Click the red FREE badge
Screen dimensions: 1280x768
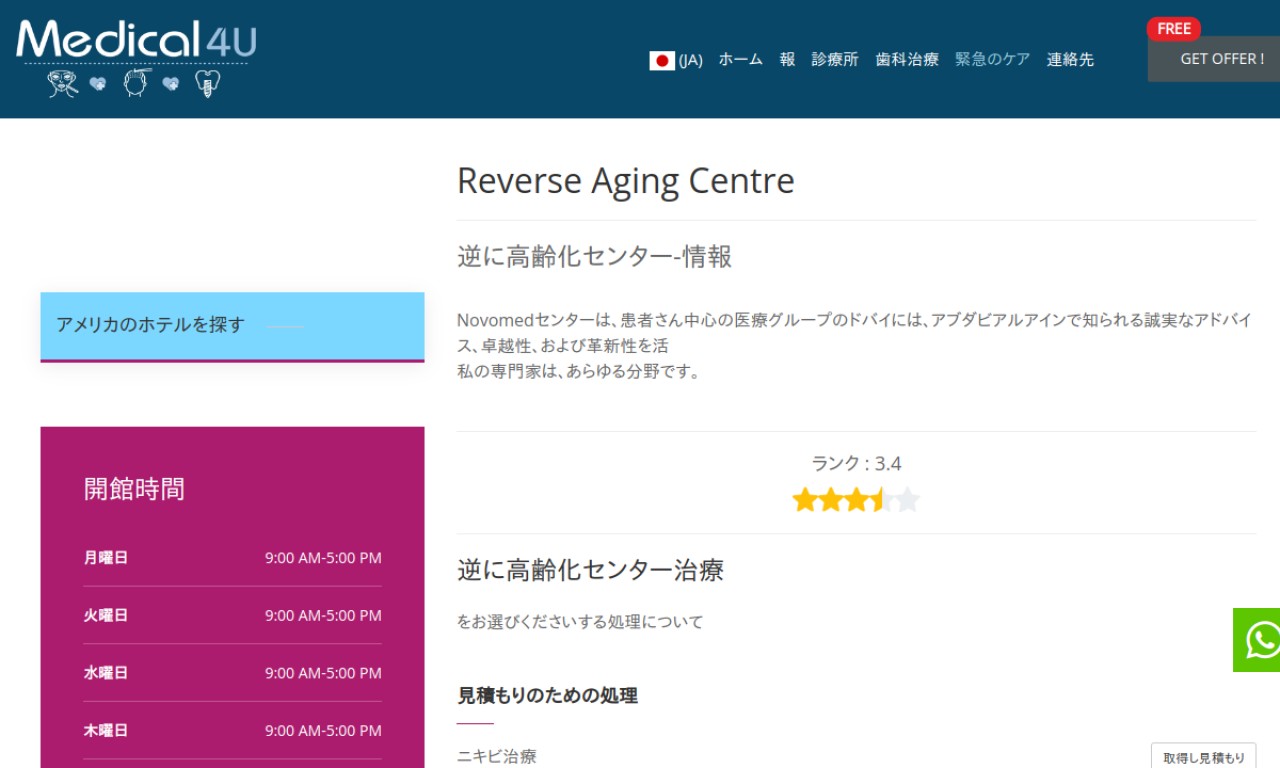click(1174, 29)
